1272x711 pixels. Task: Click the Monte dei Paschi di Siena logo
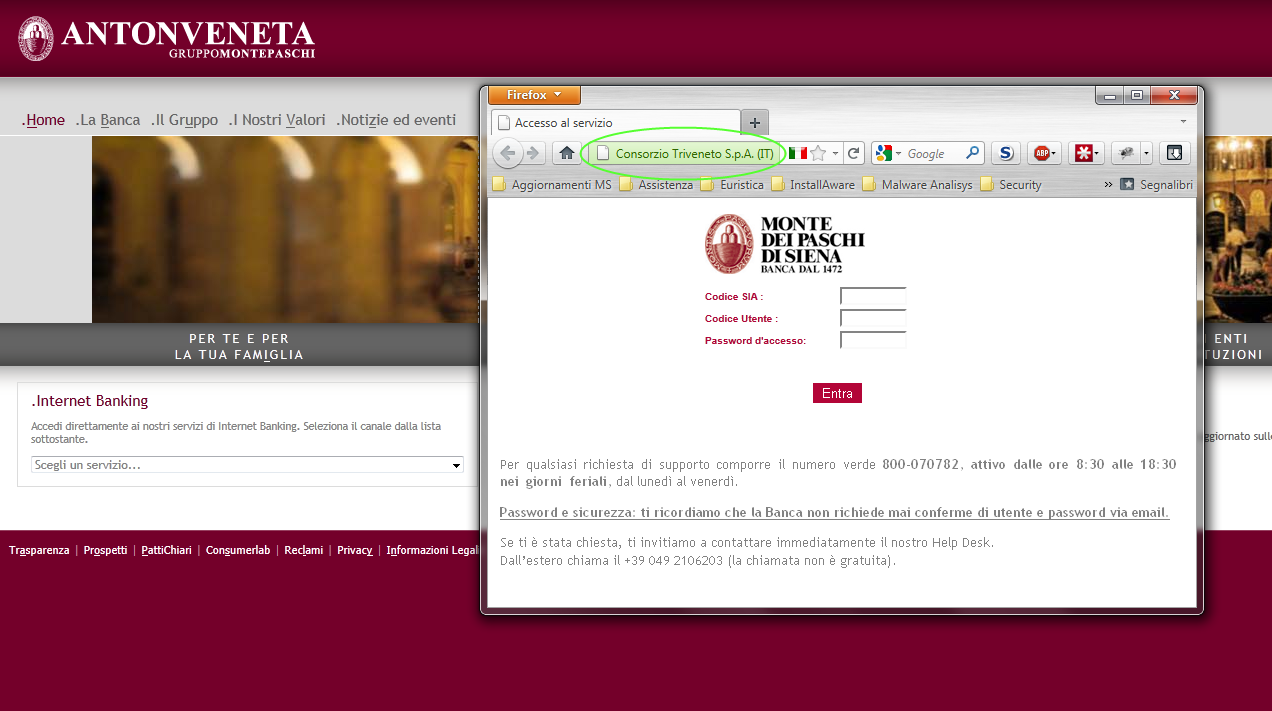pos(785,244)
